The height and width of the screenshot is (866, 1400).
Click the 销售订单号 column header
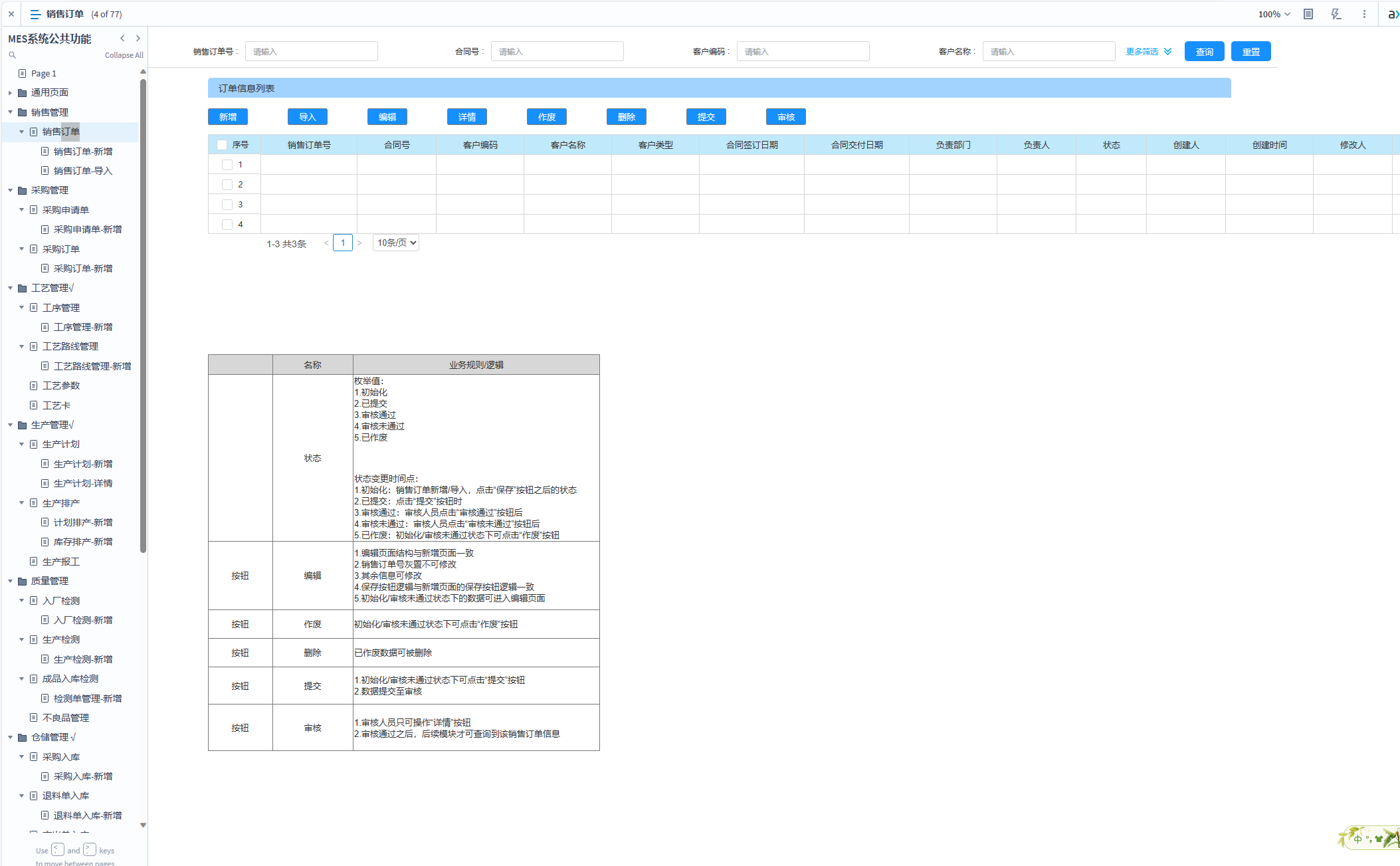[x=309, y=145]
